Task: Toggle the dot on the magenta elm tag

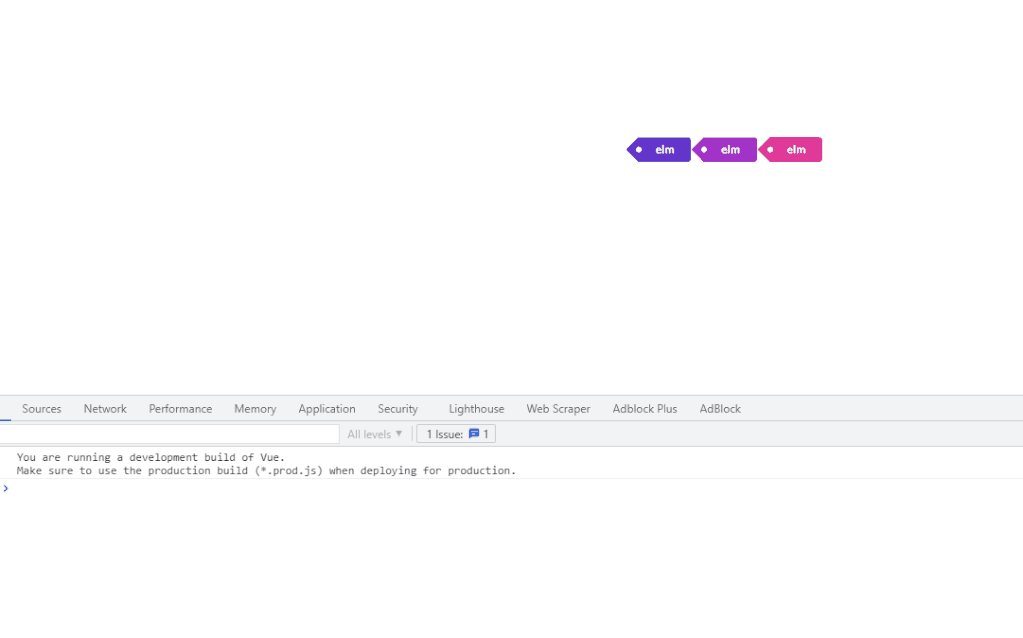Action: tap(706, 149)
